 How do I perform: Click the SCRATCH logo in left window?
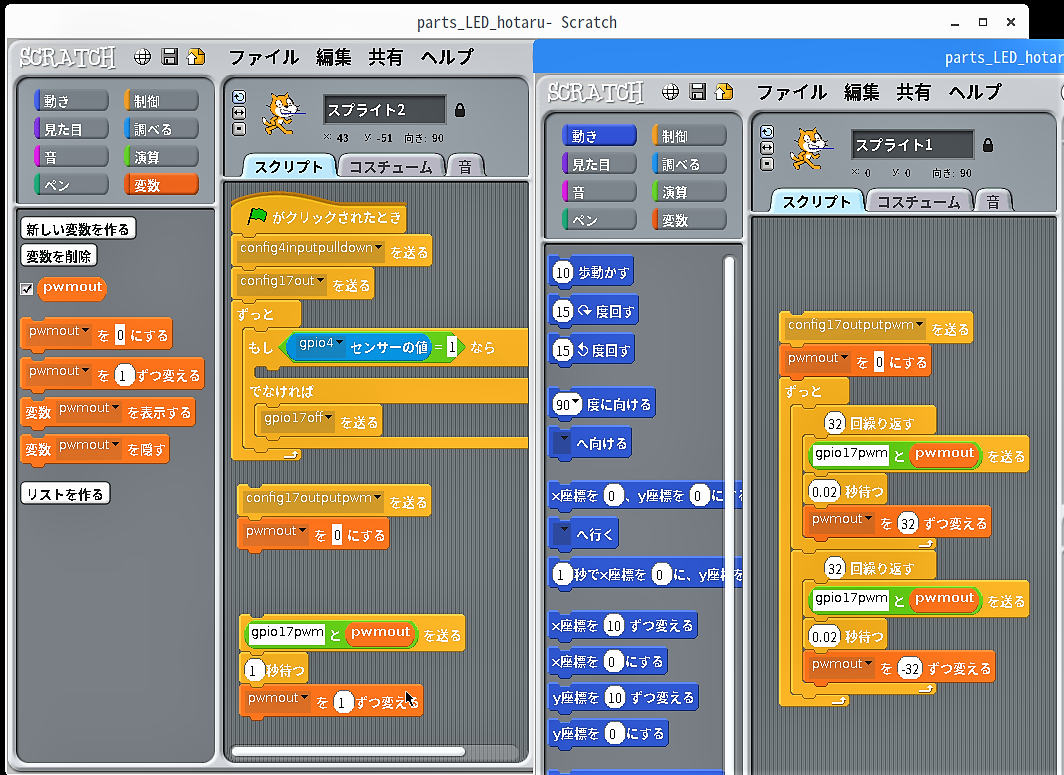point(67,58)
